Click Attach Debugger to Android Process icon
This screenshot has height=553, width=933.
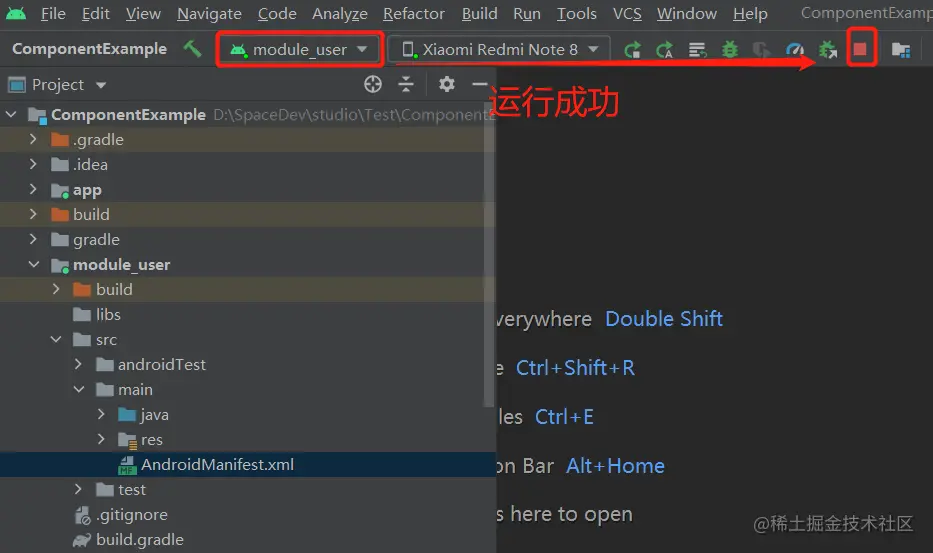tap(828, 50)
